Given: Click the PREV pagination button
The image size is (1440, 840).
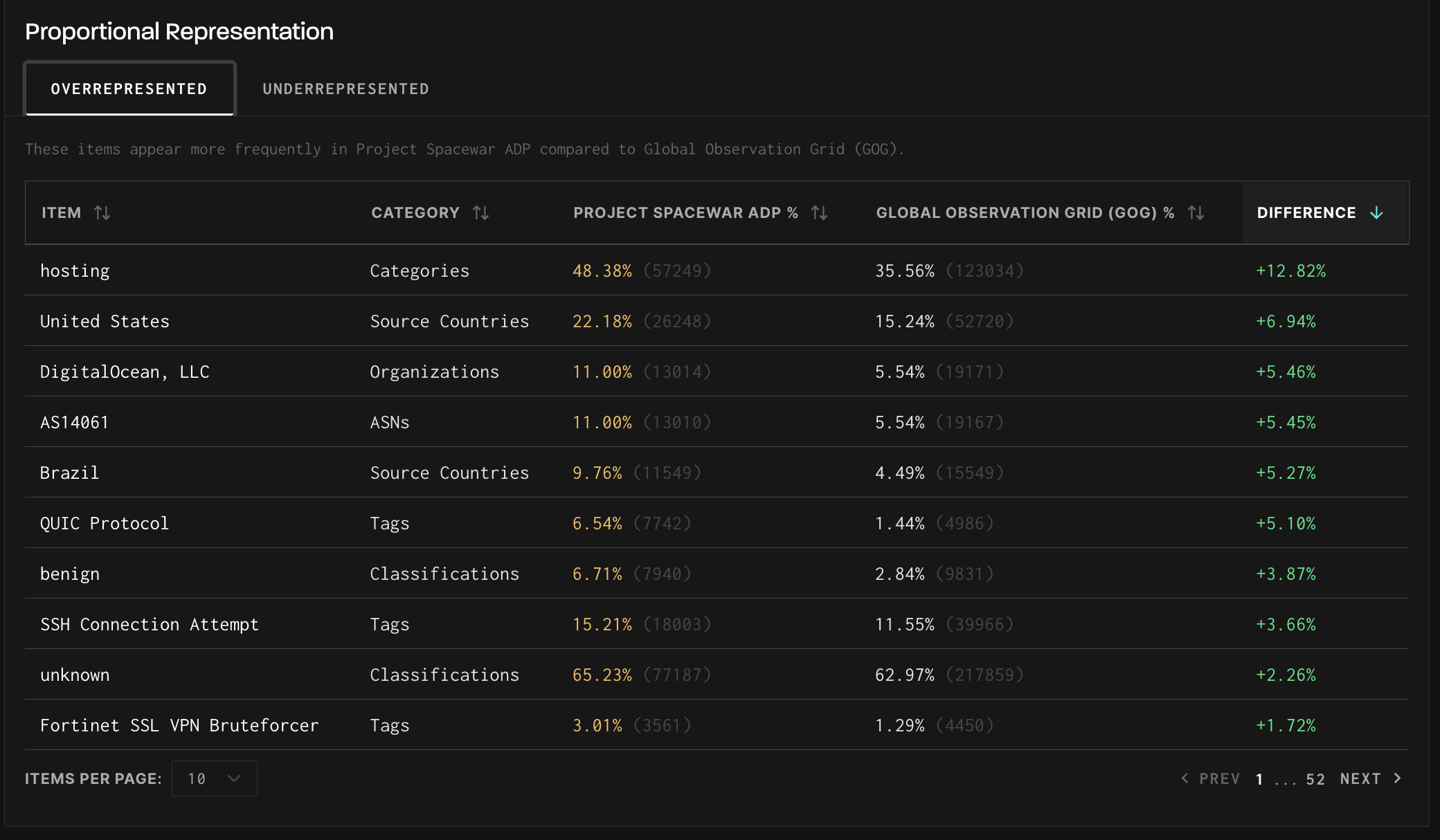Looking at the screenshot, I should pyautogui.click(x=1219, y=778).
